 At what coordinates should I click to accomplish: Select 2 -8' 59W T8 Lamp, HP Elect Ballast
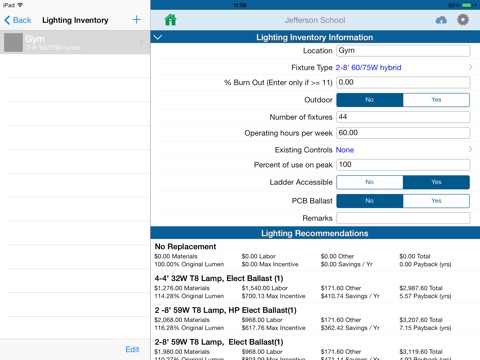pyautogui.click(x=315, y=319)
